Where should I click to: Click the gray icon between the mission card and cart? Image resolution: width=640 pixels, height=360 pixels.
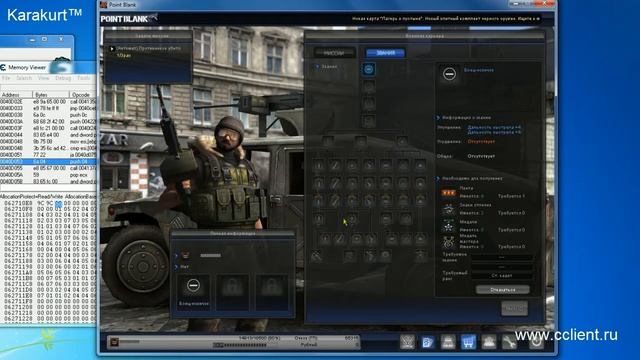pos(448,342)
